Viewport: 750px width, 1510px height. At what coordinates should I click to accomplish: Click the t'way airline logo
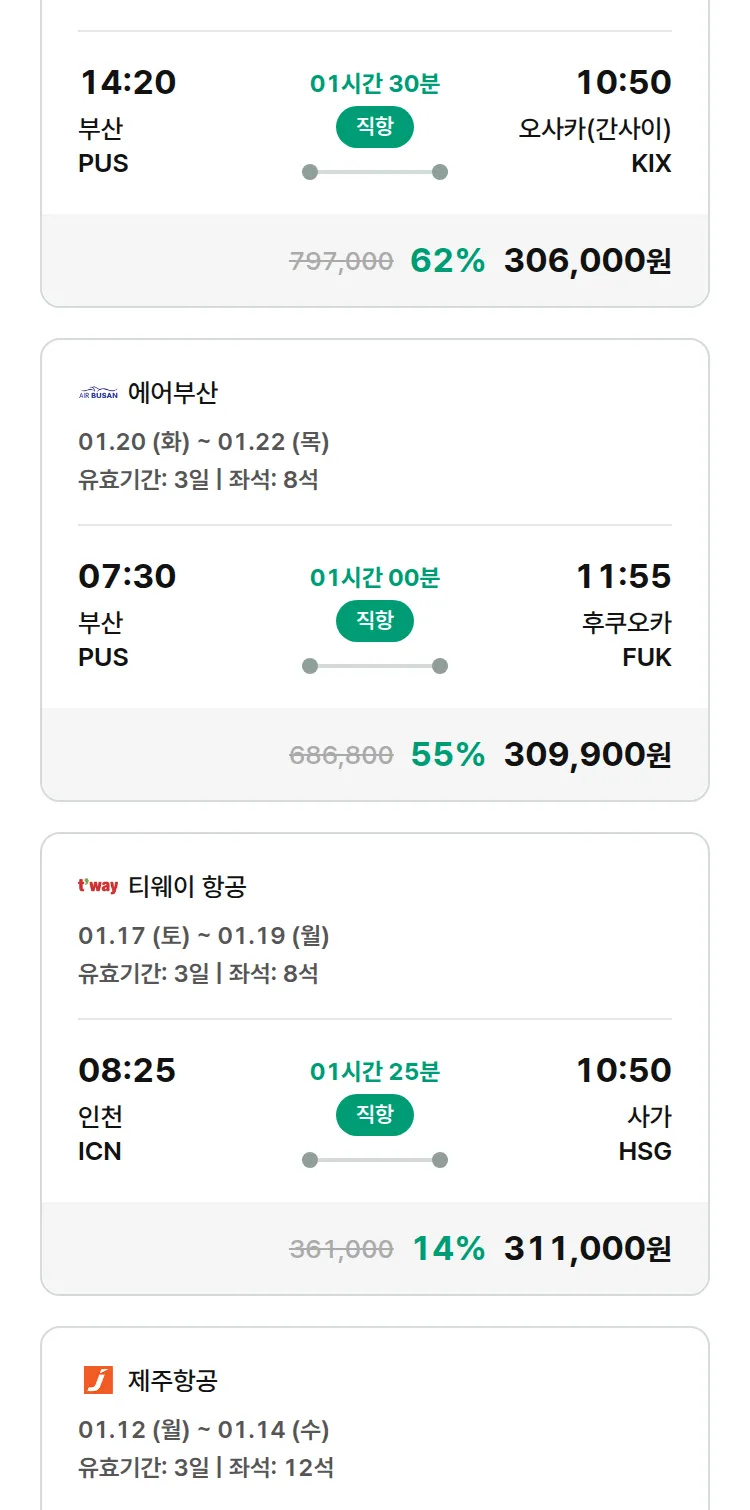pyautogui.click(x=98, y=886)
